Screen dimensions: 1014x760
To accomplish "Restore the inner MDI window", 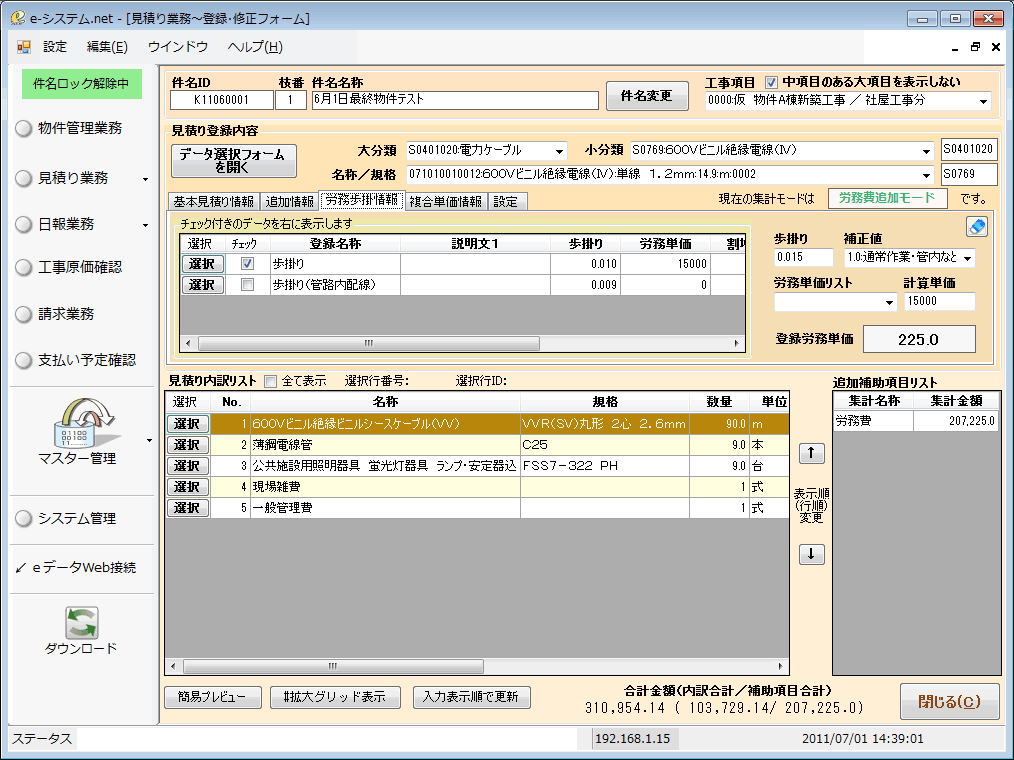I will (975, 47).
